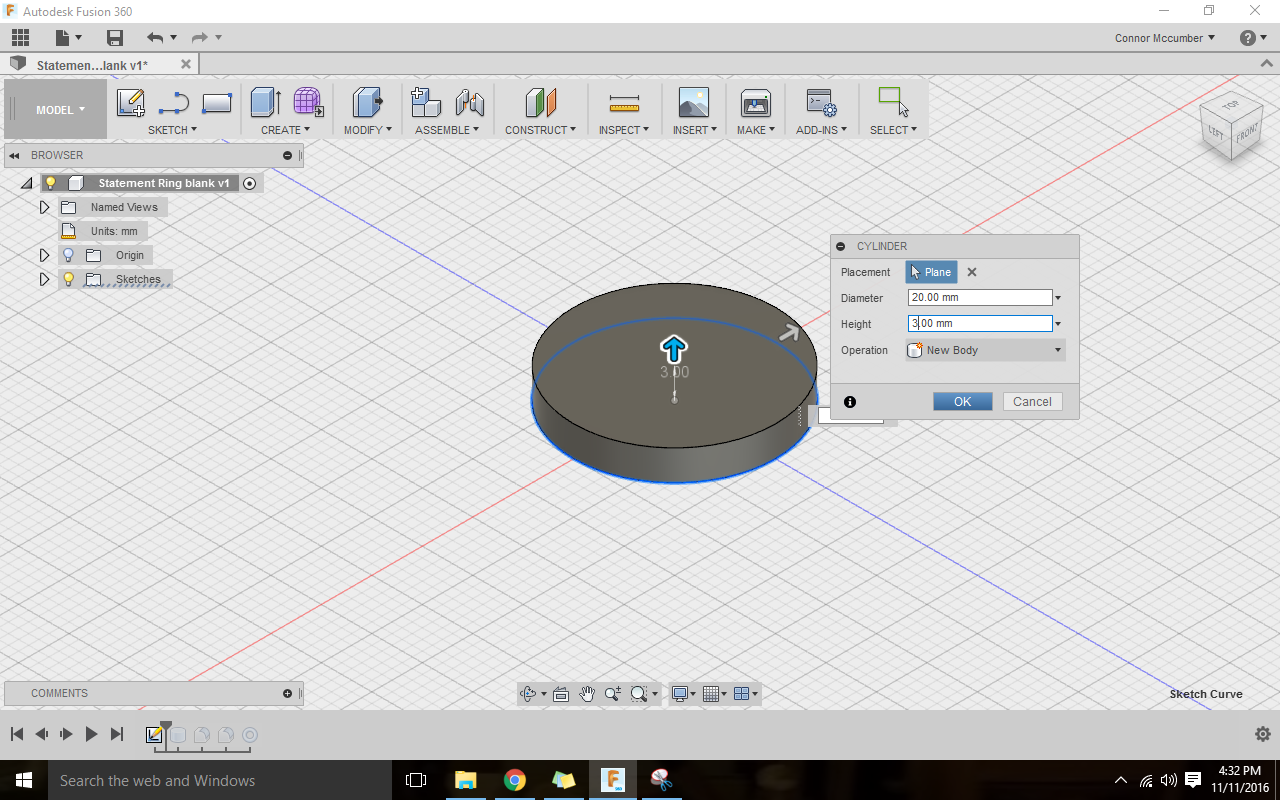The height and width of the screenshot is (800, 1280).
Task: Select the Rectangle sketch tool
Action: tap(217, 103)
